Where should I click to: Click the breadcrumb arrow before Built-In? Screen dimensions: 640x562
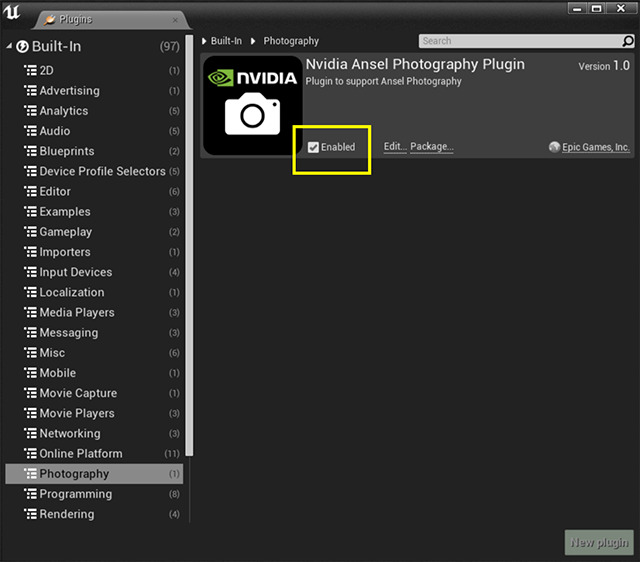[204, 41]
